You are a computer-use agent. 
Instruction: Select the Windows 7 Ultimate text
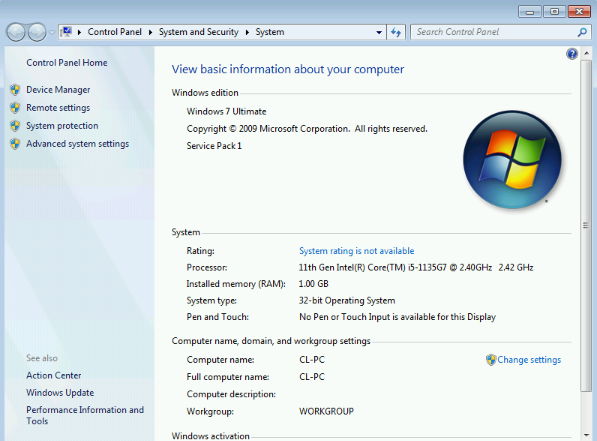tap(227, 112)
